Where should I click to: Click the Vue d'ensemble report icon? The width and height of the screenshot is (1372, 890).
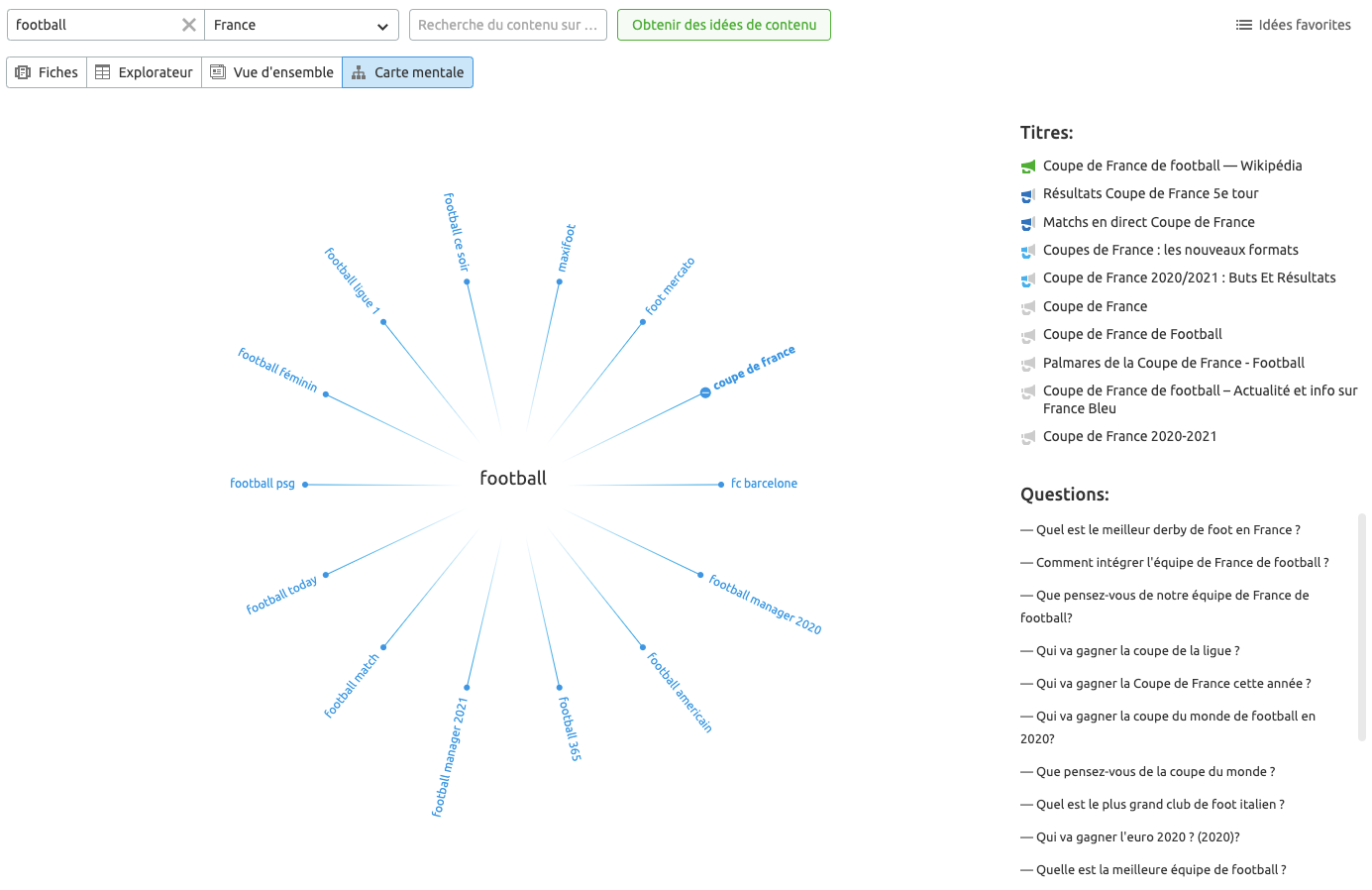pos(216,71)
